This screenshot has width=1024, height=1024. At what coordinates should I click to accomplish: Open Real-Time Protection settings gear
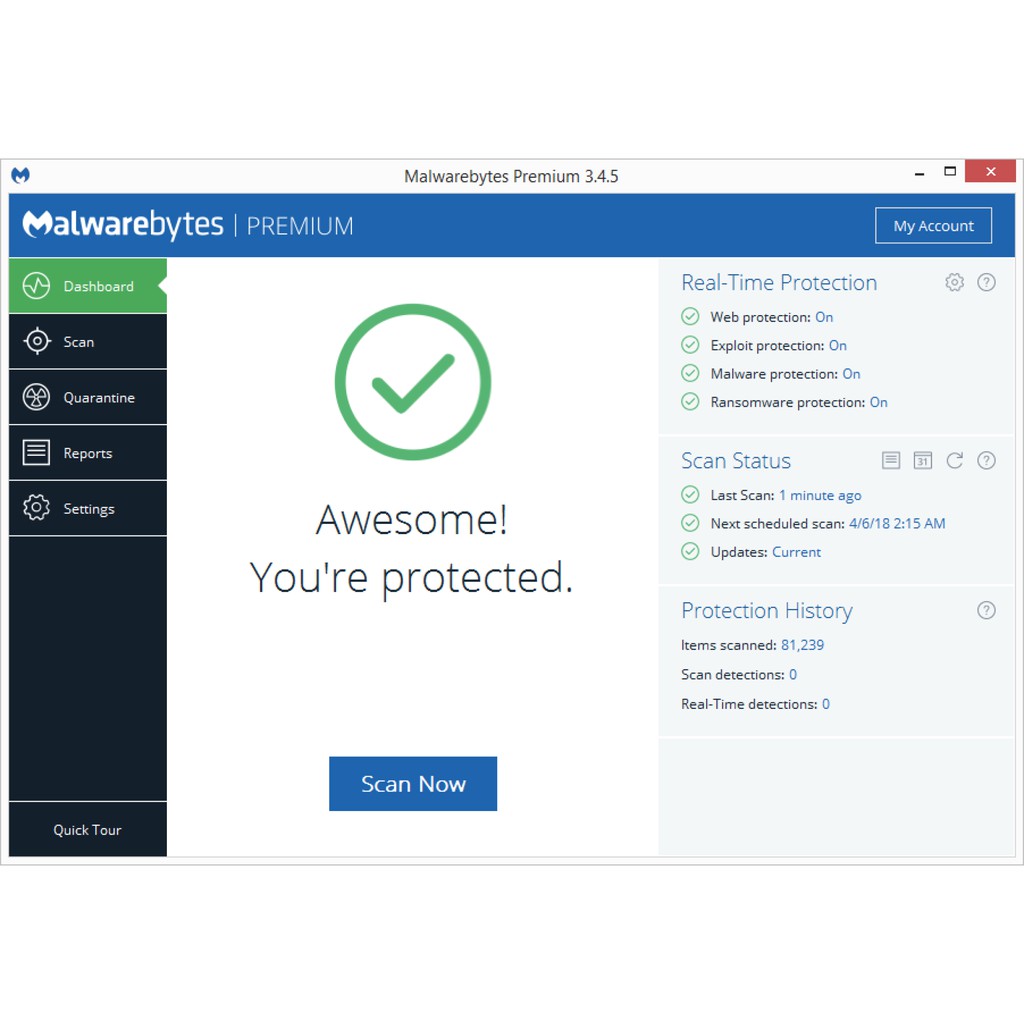954,282
